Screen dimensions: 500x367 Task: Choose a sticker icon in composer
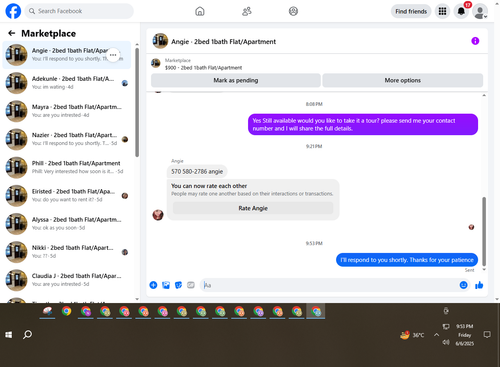[178, 285]
